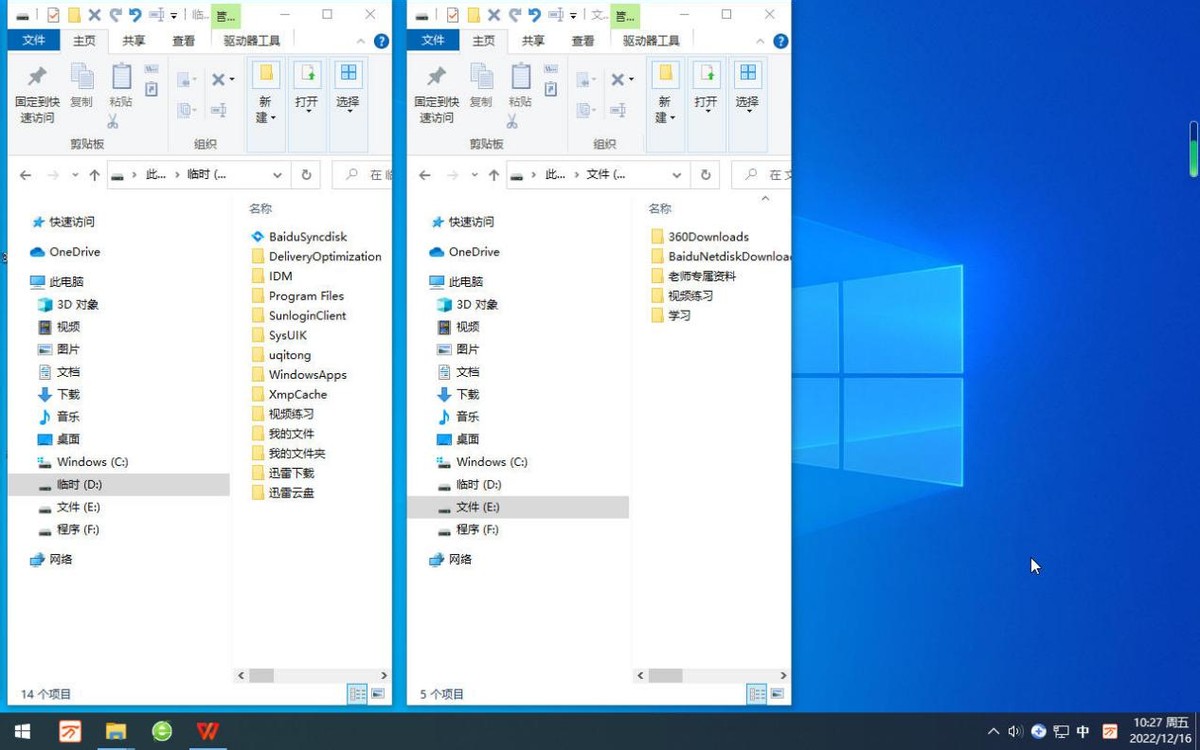The image size is (1200, 750).
Task: Click the volume icon in system tray
Action: point(1015,731)
